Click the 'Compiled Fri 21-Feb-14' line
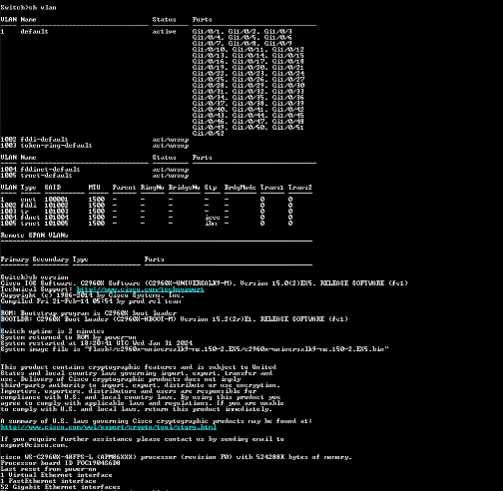The image size is (503, 491). pos(91,301)
